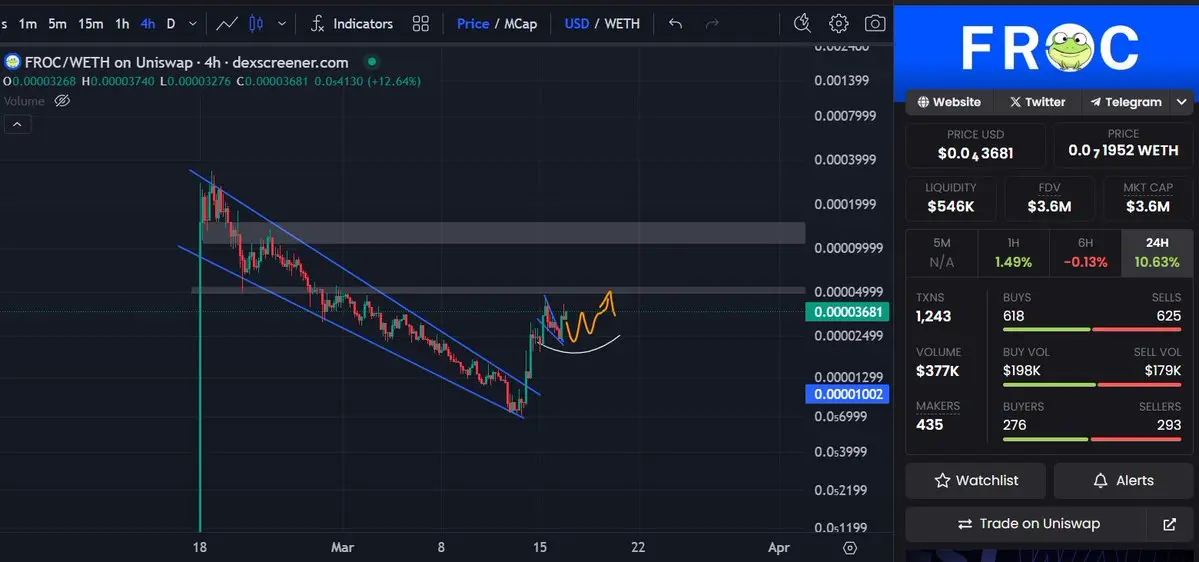The image size is (1199, 562).
Task: Open Uniswap trade in new tab icon
Action: (x=1169, y=524)
